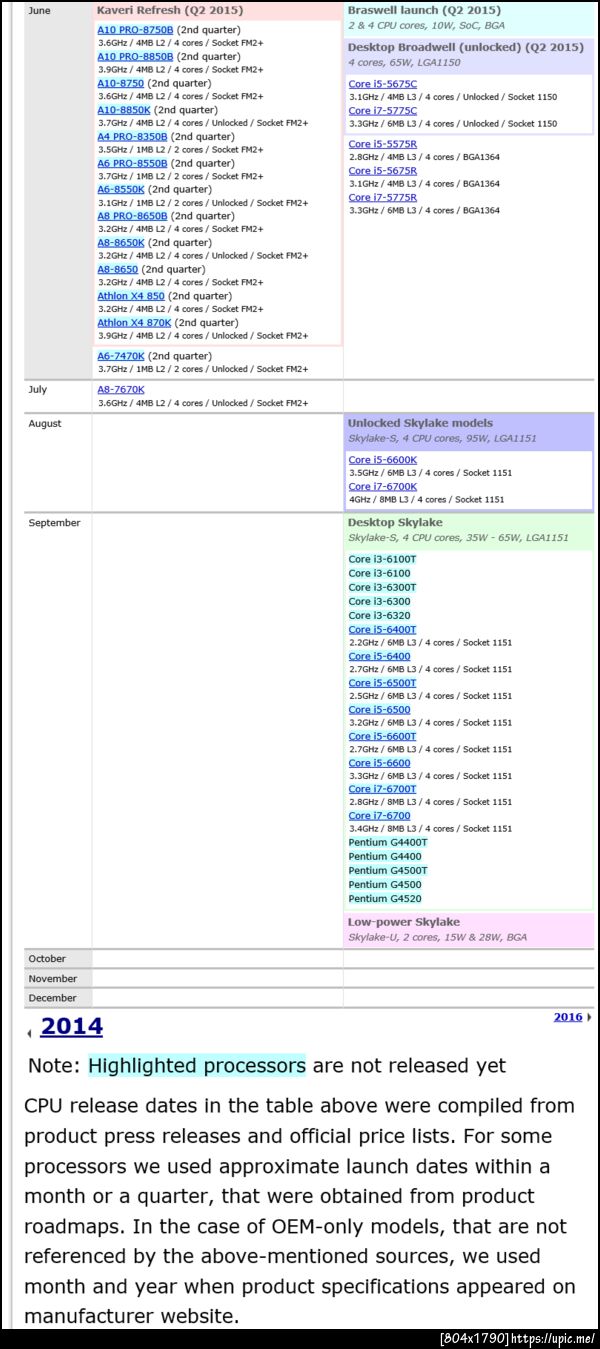Viewport: 600px width, 1349px height.
Task: Go to the 2014 timeline link
Action: click(x=72, y=1026)
